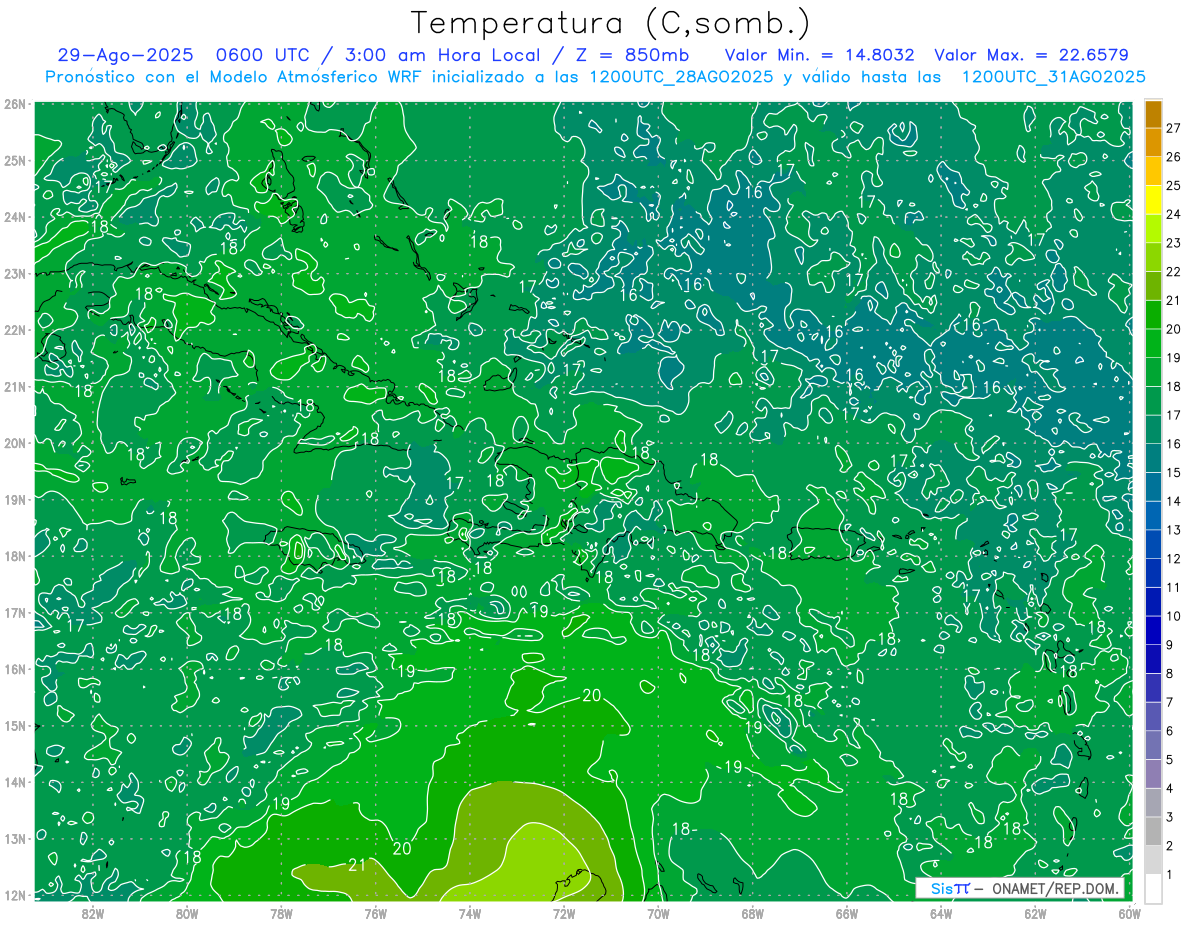Screen dimensions: 1200x927
Task: Click the "82W" longitude axis label
Action: [92, 913]
